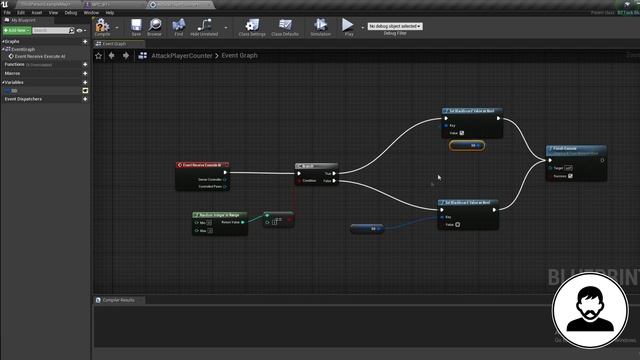Click AttackPlayerCounter in breadcrumb

182,56
